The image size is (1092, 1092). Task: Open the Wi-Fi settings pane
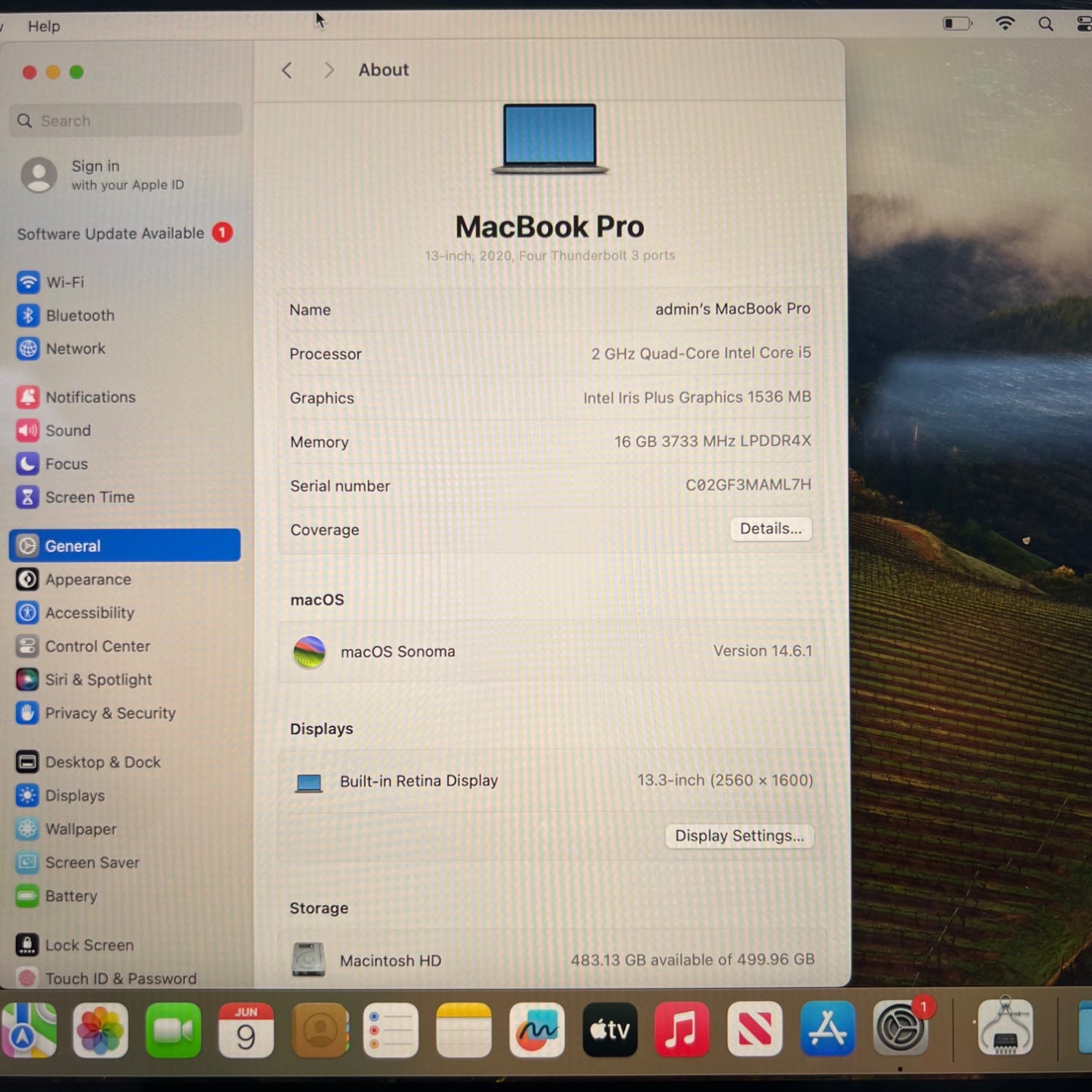(x=51, y=282)
